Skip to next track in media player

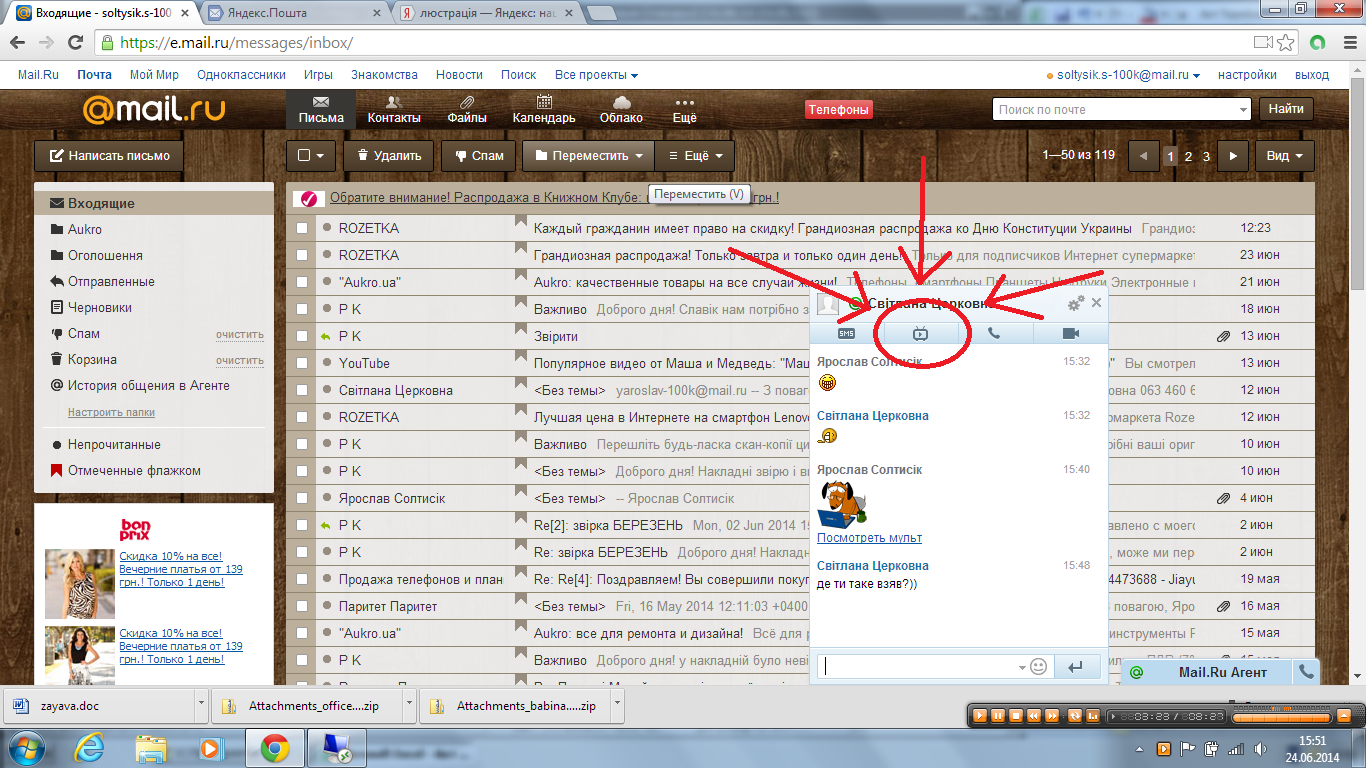pos(1052,716)
